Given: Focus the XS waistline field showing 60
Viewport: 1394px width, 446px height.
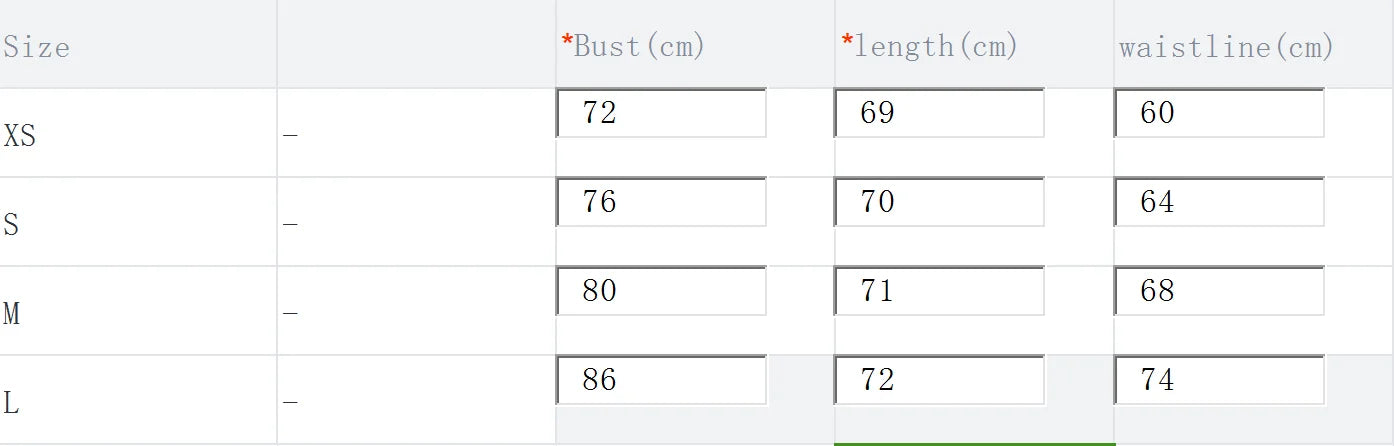Looking at the screenshot, I should tap(1219, 113).
